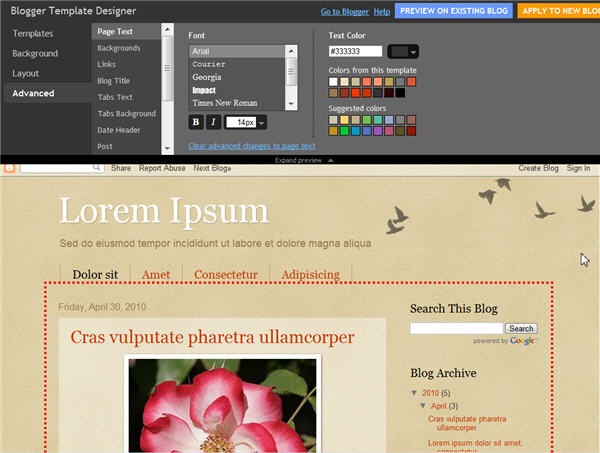The image size is (600, 453).
Task: Open the text color picker dropdown
Action: (x=403, y=52)
